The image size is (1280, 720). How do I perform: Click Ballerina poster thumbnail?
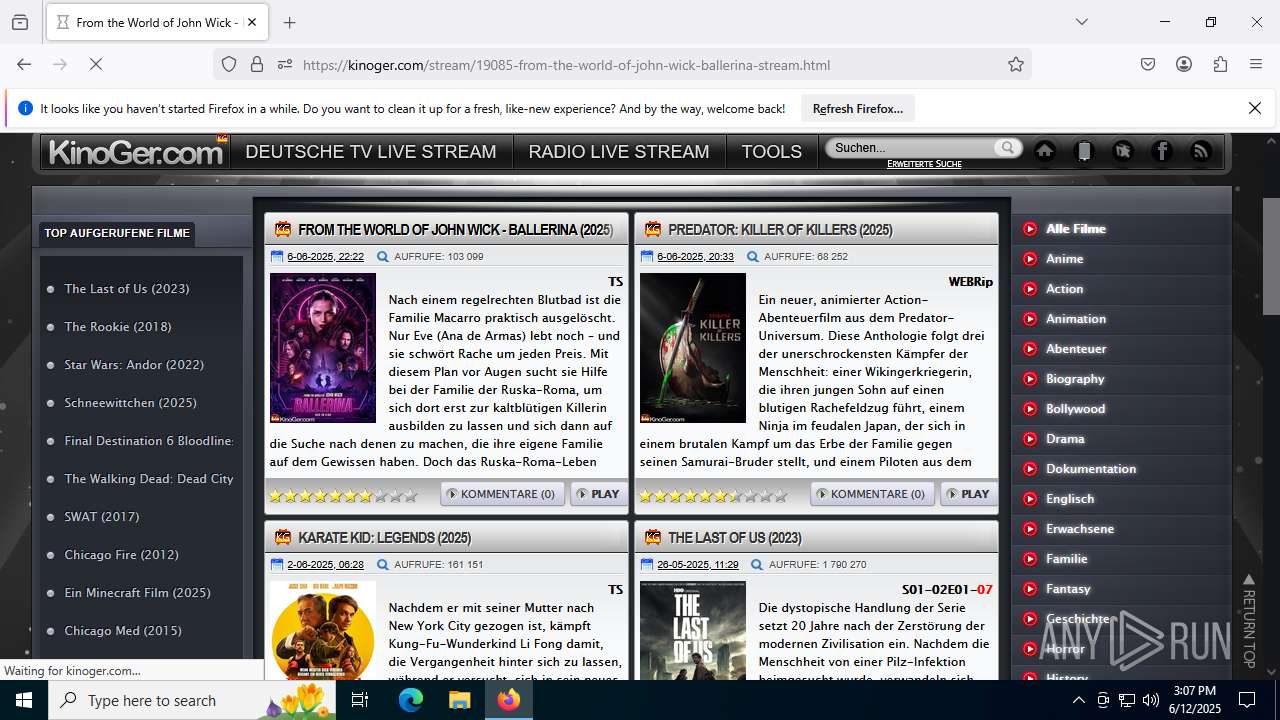(323, 348)
